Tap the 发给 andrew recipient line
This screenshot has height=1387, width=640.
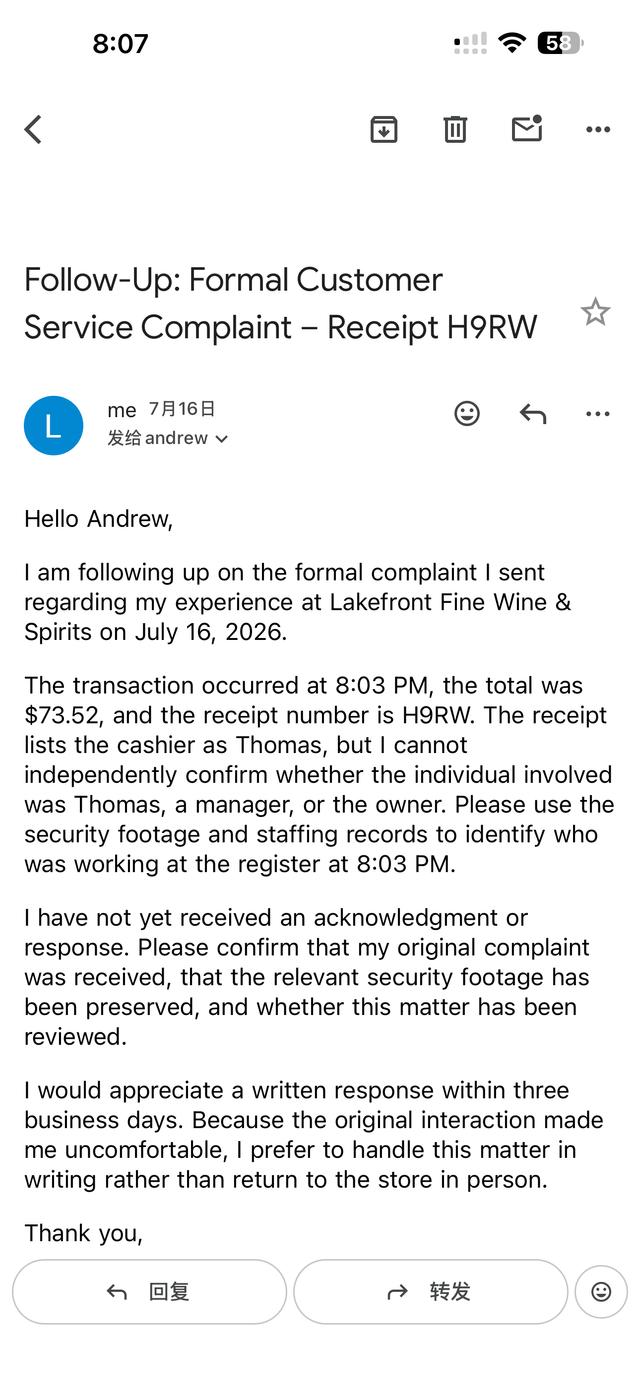[x=168, y=438]
